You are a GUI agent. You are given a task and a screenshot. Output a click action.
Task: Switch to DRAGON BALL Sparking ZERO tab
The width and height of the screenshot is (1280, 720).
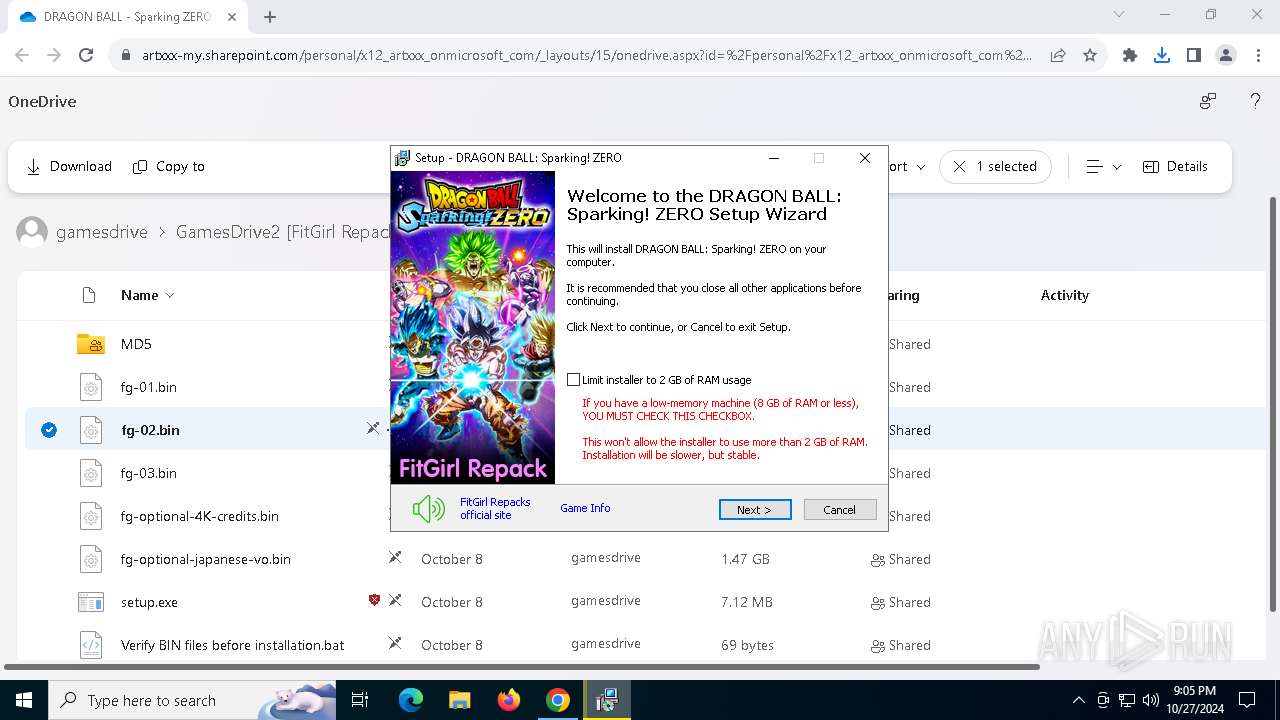pyautogui.click(x=126, y=17)
